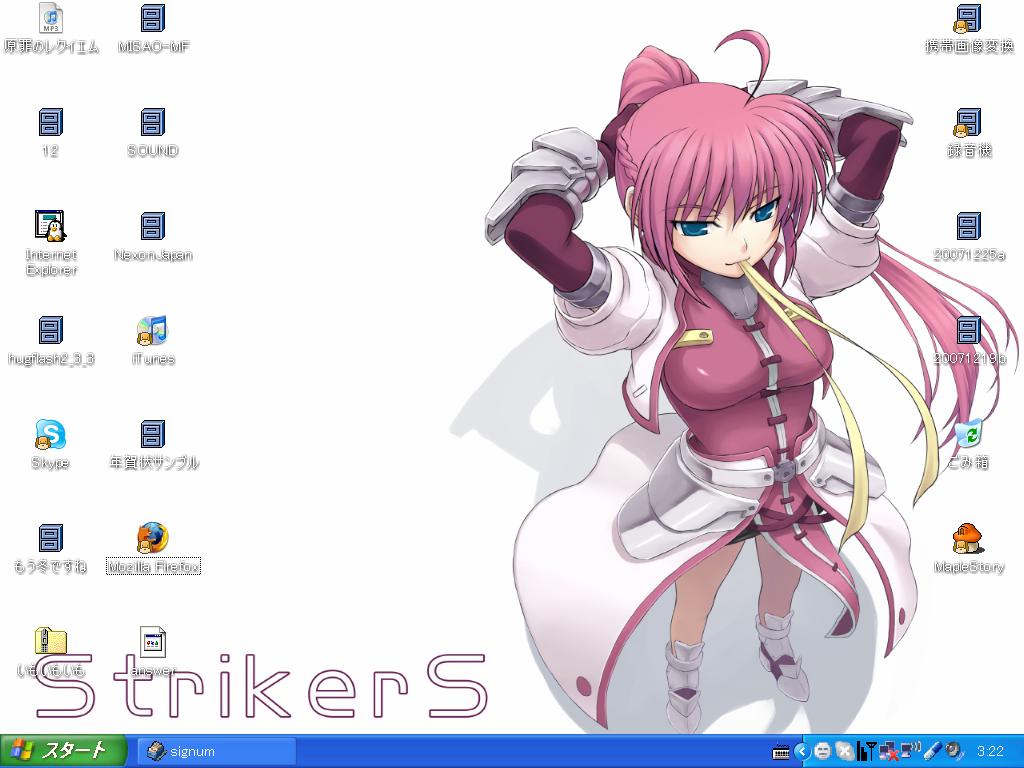The width and height of the screenshot is (1024, 768).
Task: Click the signal strength antenna tray icon
Action: [866, 751]
